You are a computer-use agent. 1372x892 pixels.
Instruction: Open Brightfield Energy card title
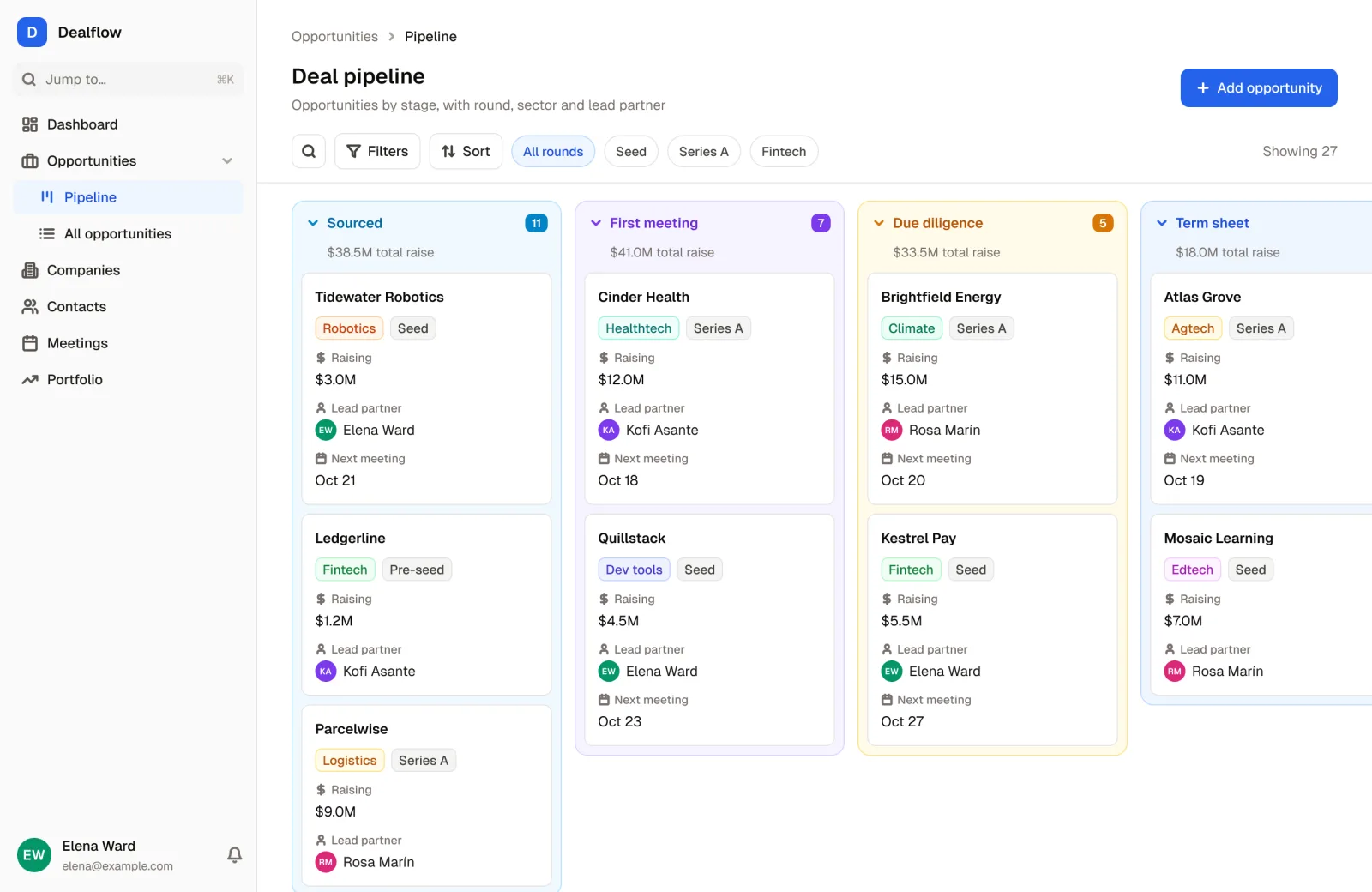[941, 298]
